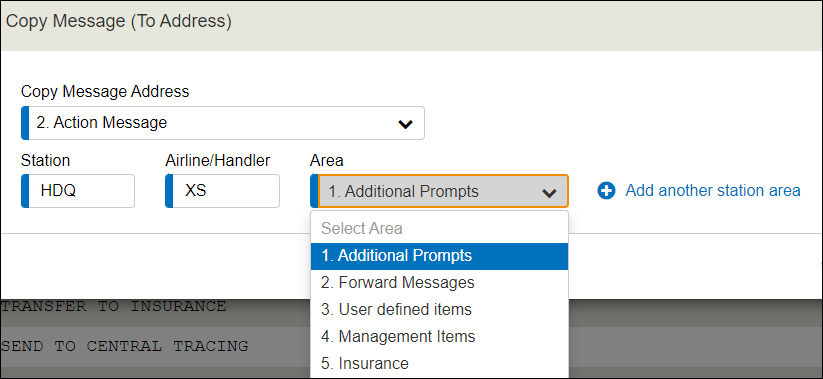Choose 5. Insurance from area list

tap(439, 364)
